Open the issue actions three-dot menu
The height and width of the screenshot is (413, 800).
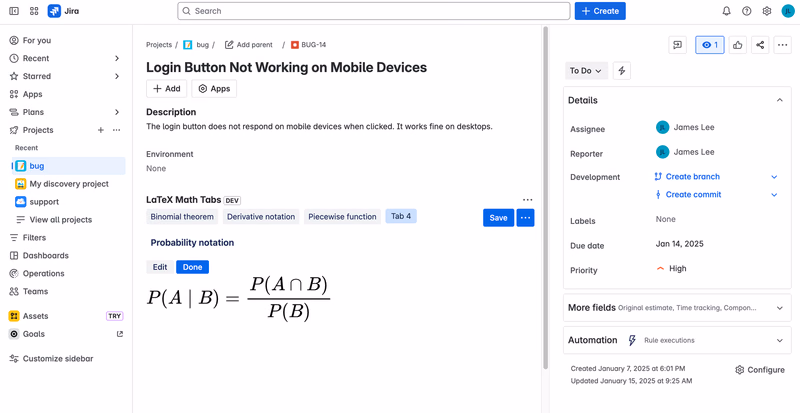[x=782, y=45]
